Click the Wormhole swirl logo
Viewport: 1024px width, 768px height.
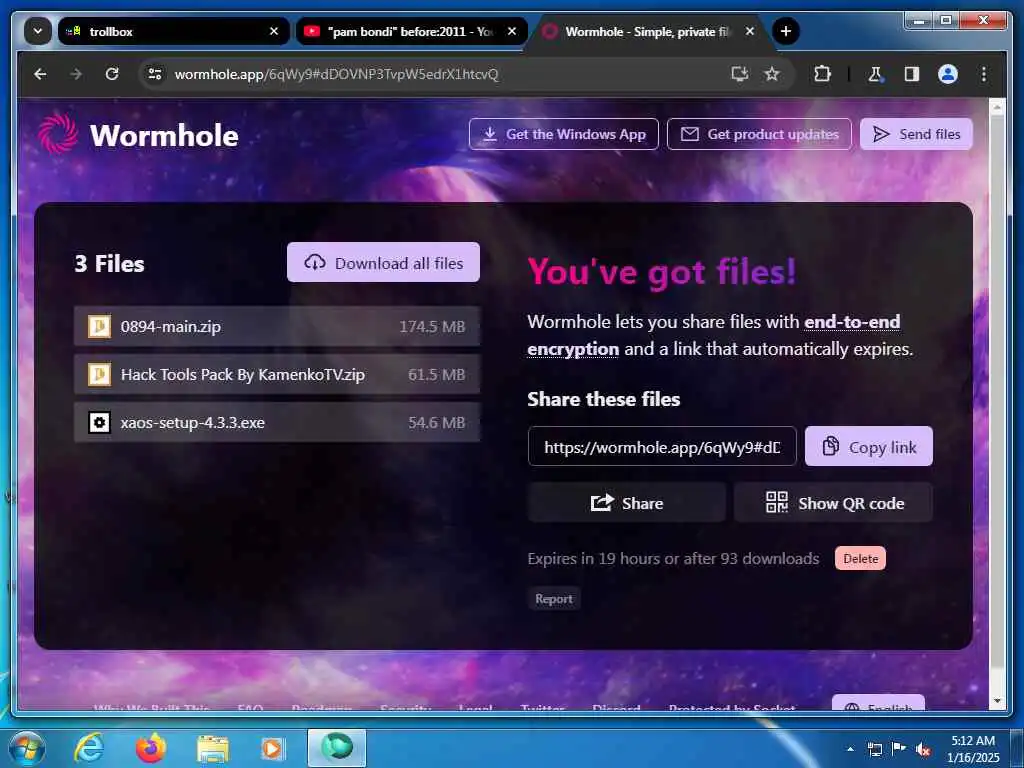coord(57,134)
